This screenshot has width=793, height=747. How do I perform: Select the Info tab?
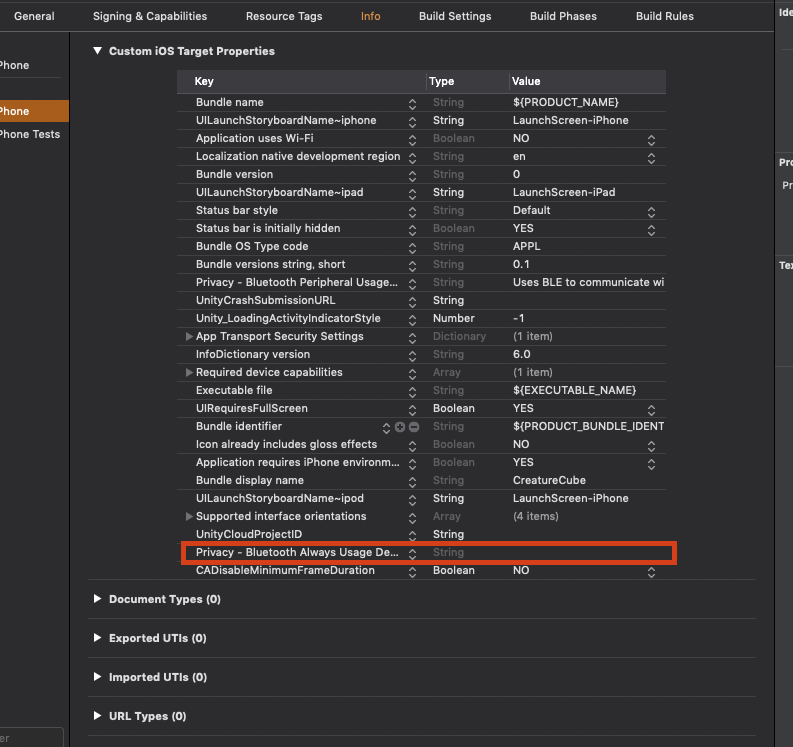pos(370,16)
